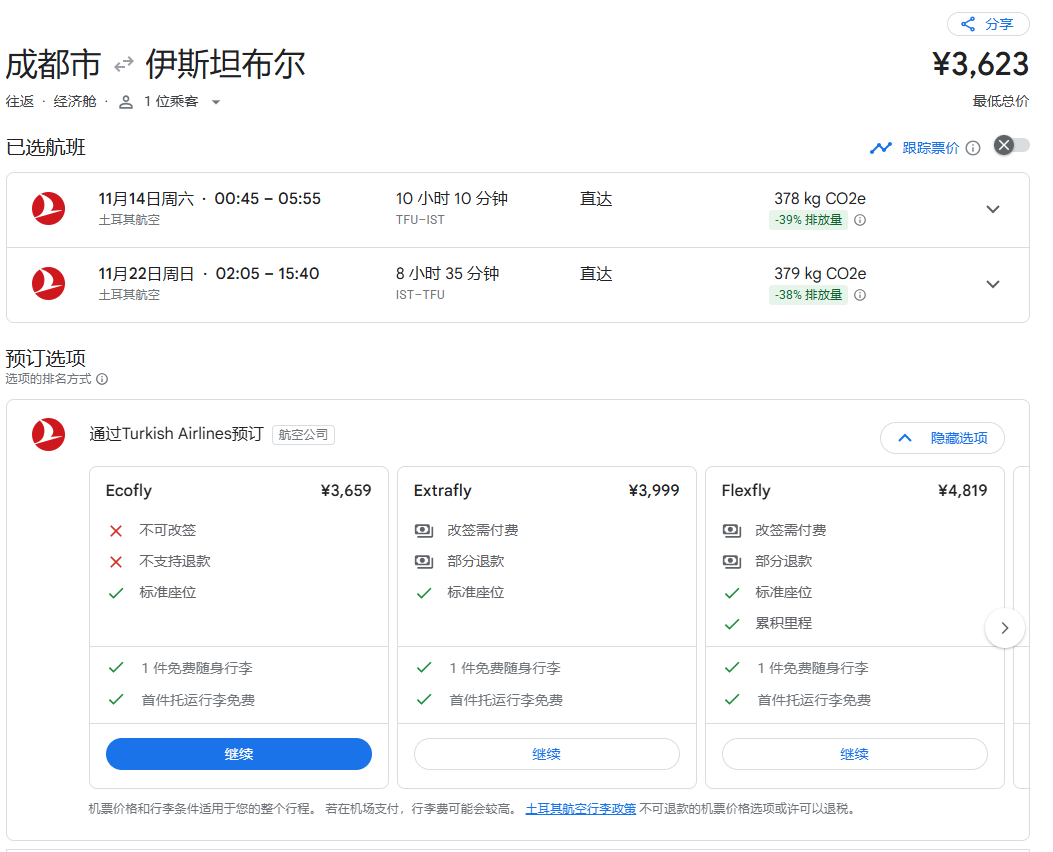Click red X icon beside 不支持退款
This screenshot has width=1053, height=852.
116,562
